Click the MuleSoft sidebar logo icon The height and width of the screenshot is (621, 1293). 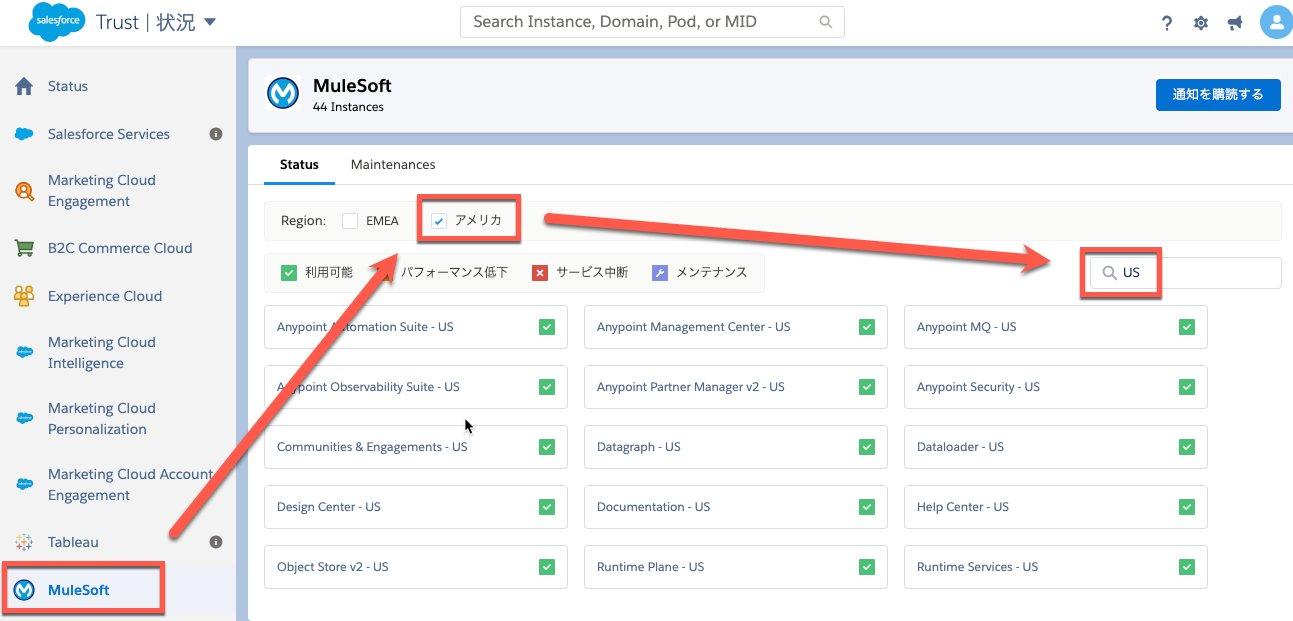point(24,590)
